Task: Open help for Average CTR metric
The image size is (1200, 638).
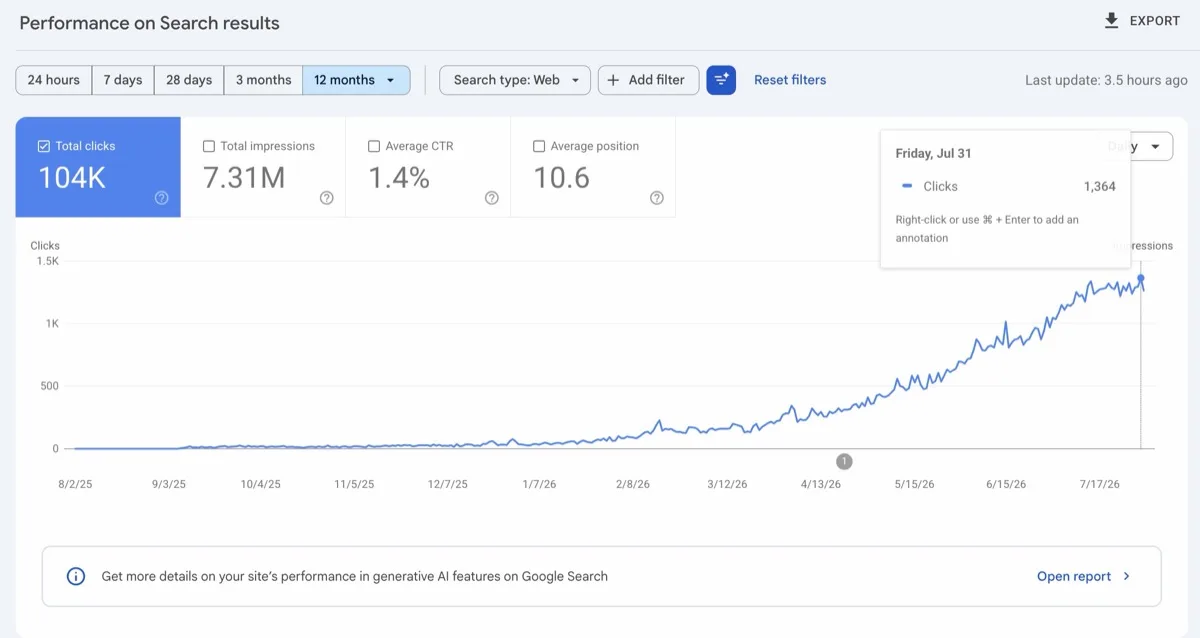Action: (492, 198)
